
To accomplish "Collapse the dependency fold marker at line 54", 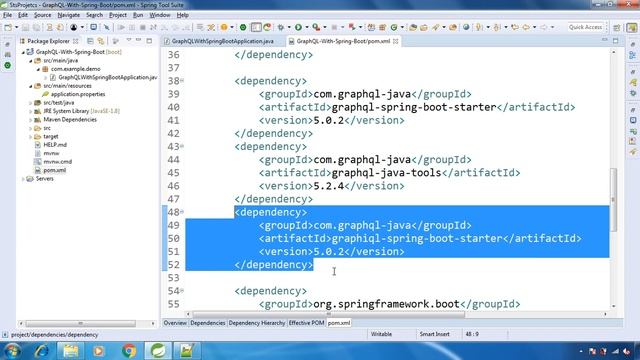I will tap(182, 291).
